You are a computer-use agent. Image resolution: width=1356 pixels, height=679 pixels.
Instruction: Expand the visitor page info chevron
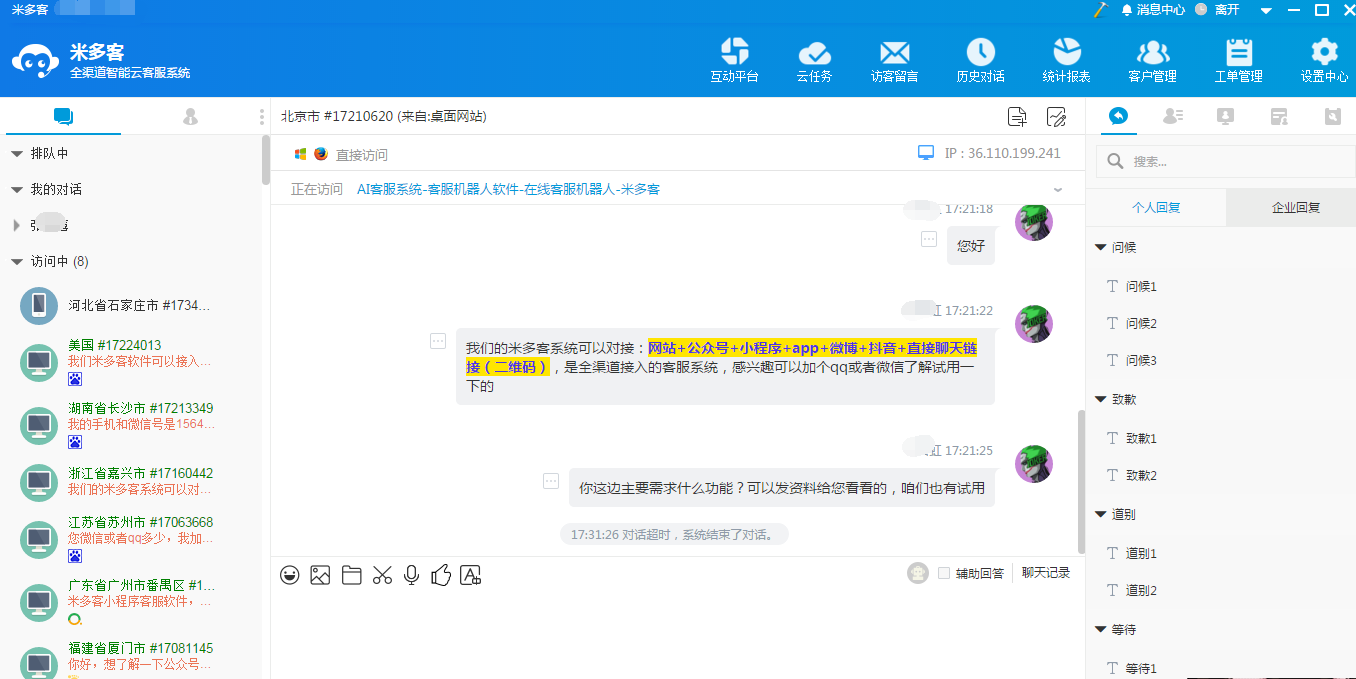pos(1058,189)
